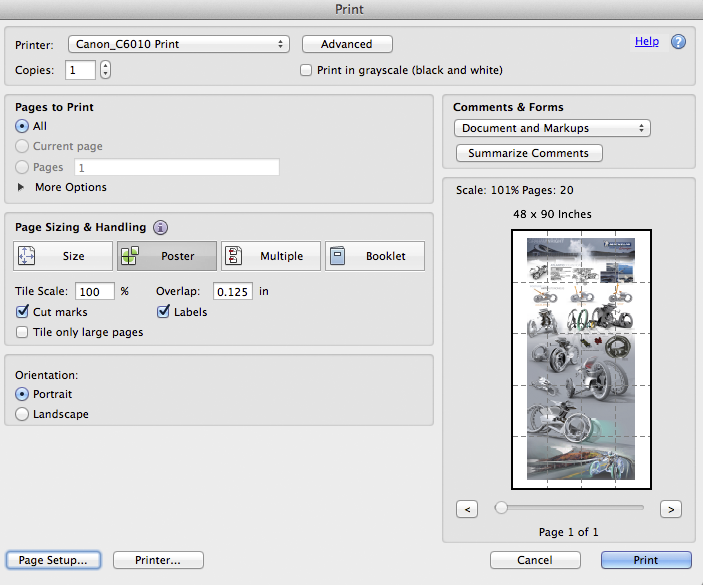Open Page Setup dialog
Viewport: 703px width, 585px height.
click(x=53, y=560)
